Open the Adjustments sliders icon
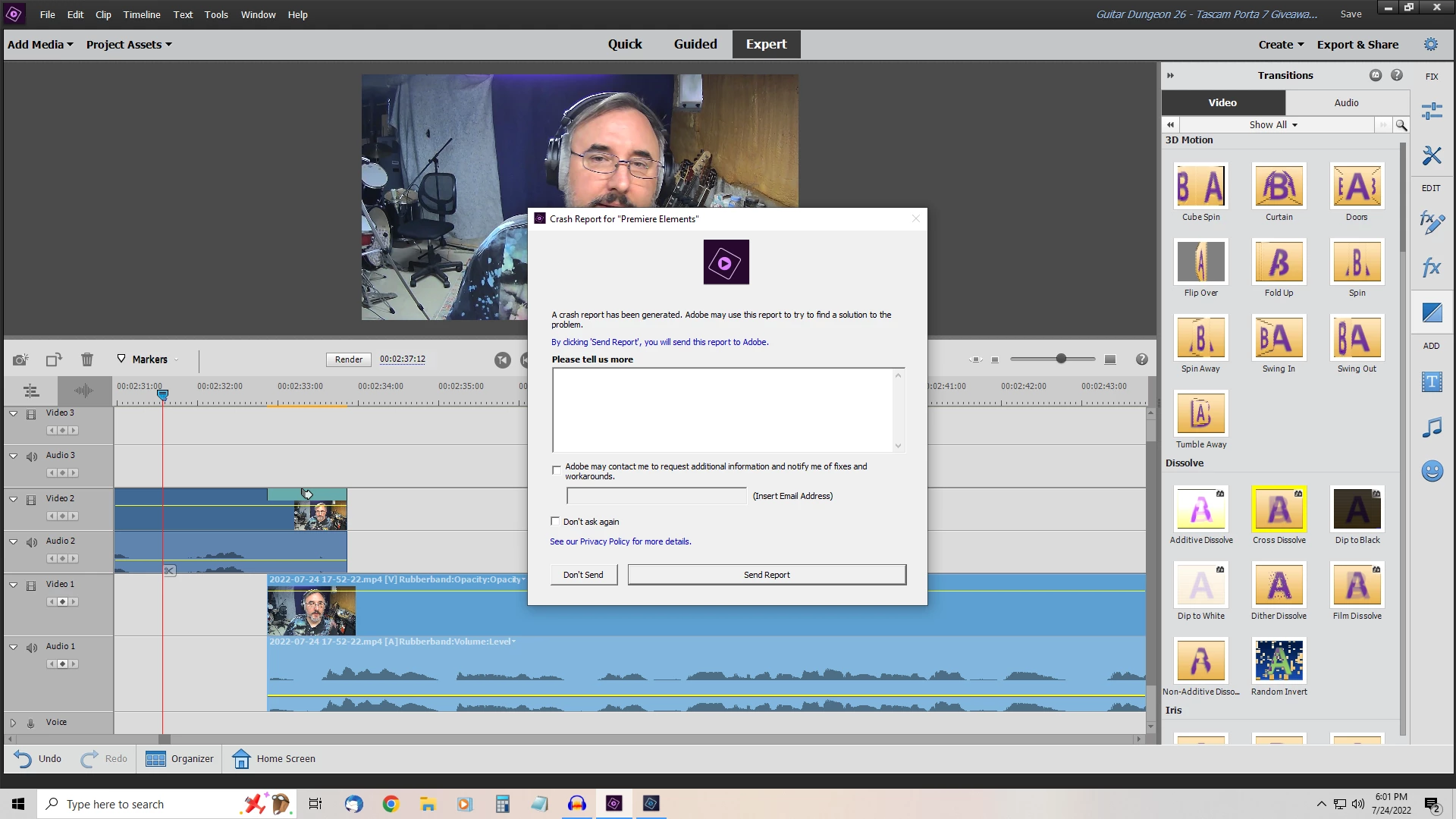 pyautogui.click(x=1432, y=111)
